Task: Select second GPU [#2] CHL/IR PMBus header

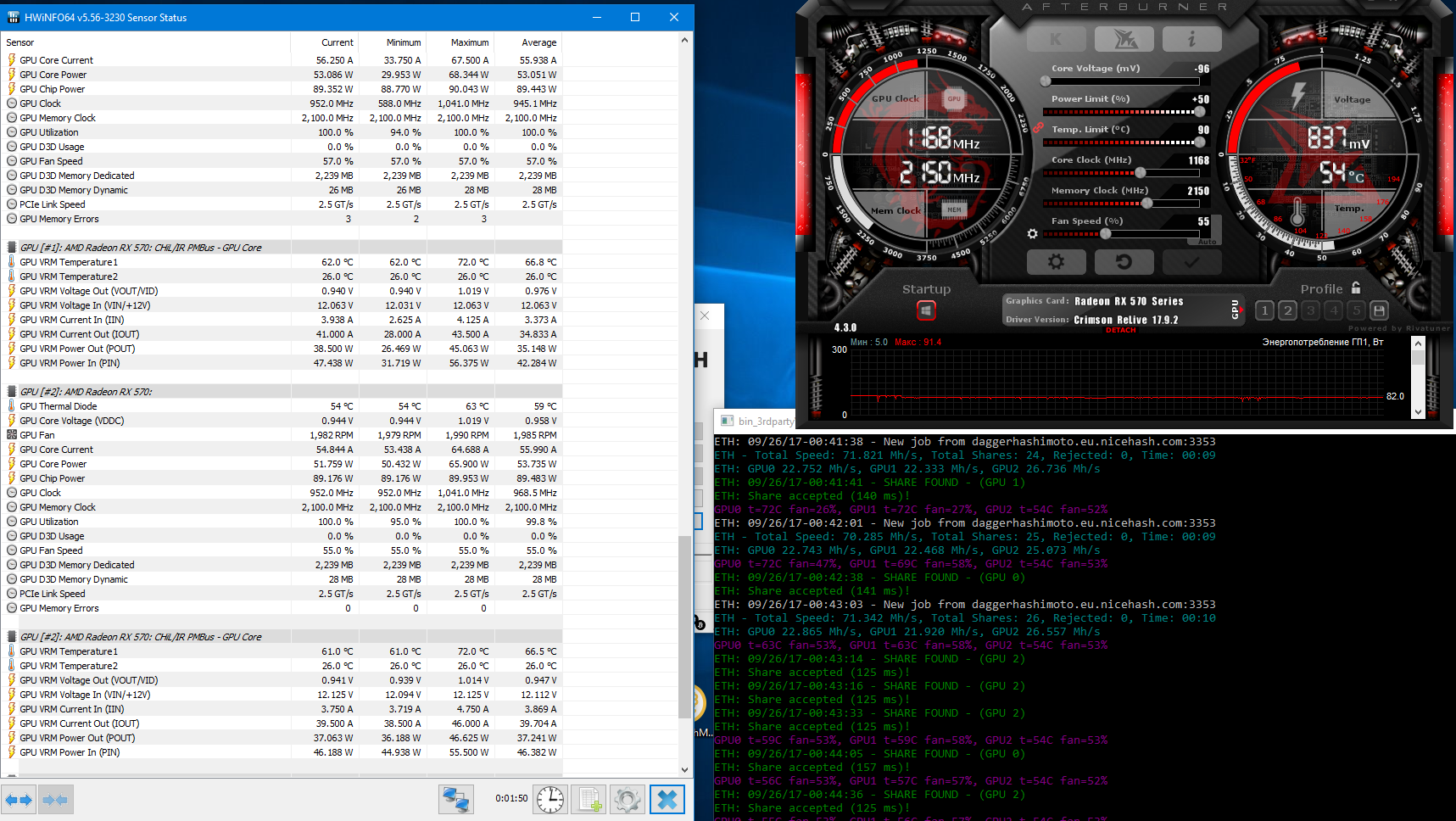Action: pos(282,637)
